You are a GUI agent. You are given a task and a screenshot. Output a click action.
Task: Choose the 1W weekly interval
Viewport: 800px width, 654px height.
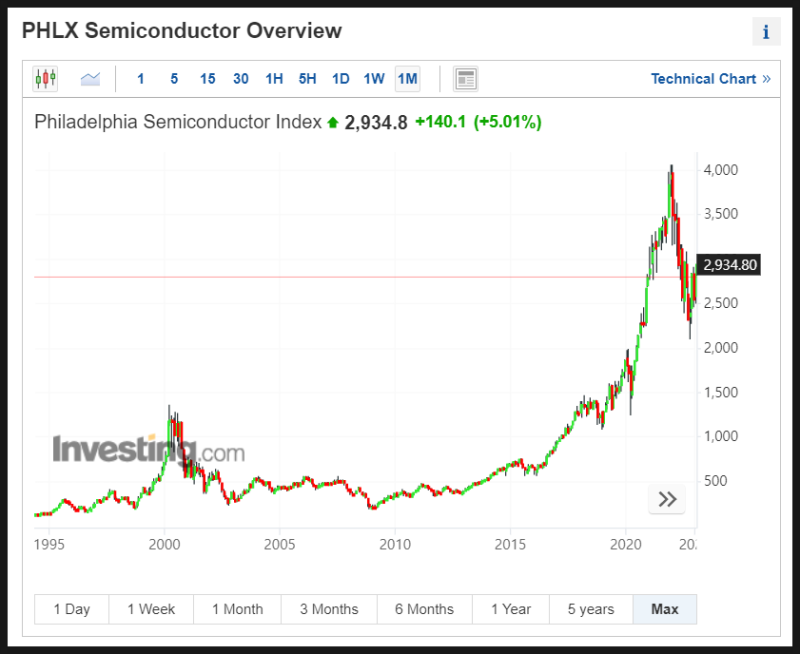click(x=374, y=79)
